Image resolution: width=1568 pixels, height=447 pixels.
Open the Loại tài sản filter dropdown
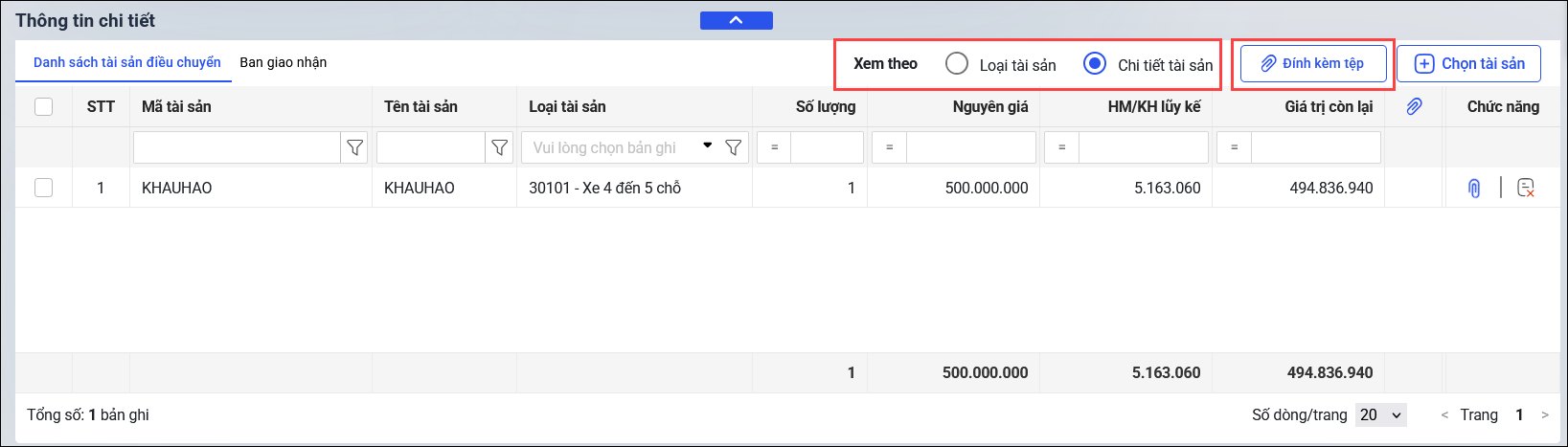pos(707,146)
